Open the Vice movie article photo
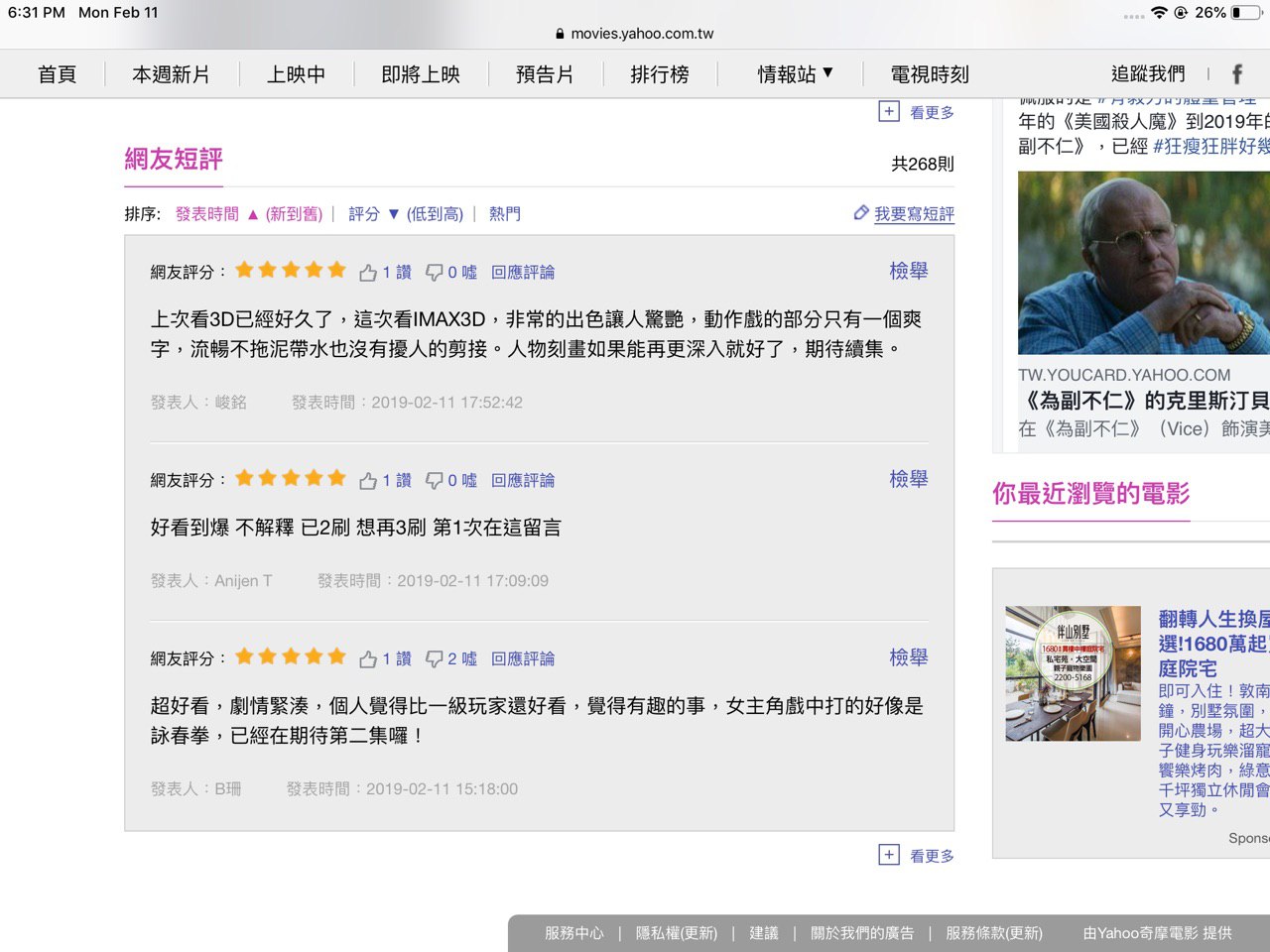This screenshot has height=952, width=1270. click(x=1144, y=263)
